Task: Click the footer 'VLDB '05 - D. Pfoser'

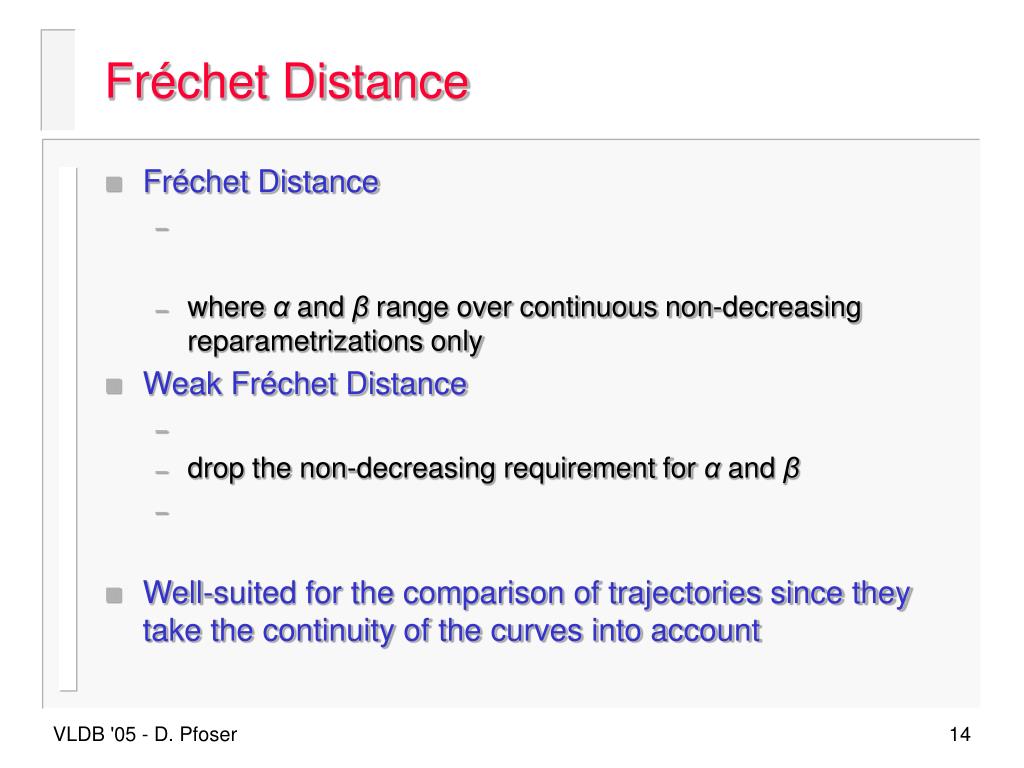Action: (x=145, y=735)
